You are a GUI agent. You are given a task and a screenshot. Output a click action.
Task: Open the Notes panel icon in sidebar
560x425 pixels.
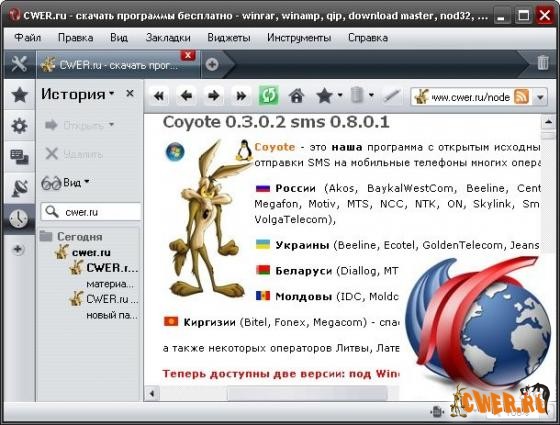19,157
